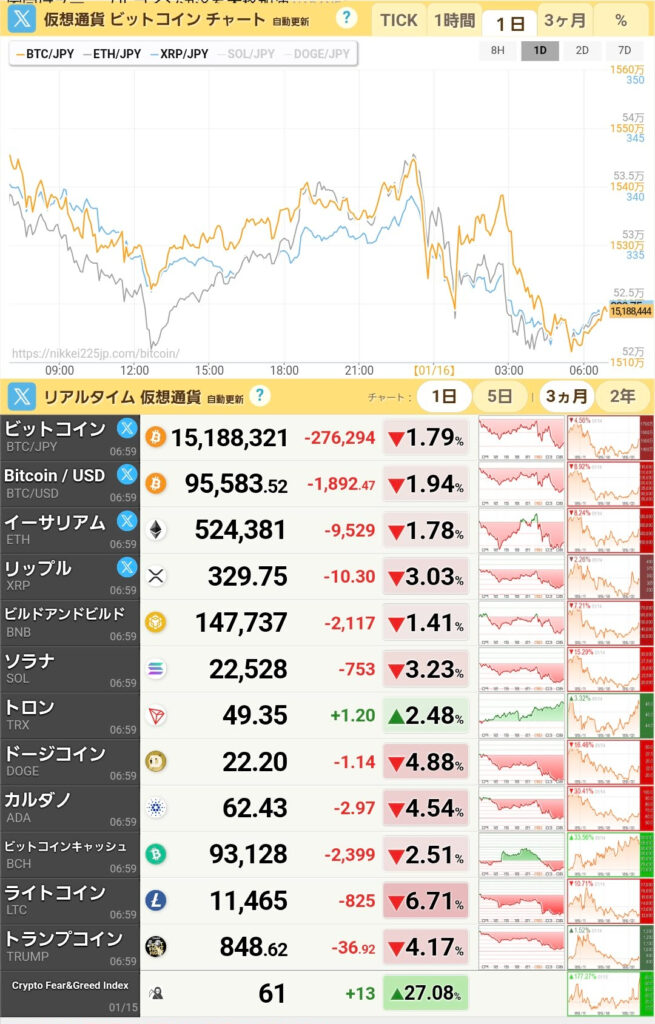The height and width of the screenshot is (1024, 655).
Task: Select the 8H range button
Action: coord(497,51)
